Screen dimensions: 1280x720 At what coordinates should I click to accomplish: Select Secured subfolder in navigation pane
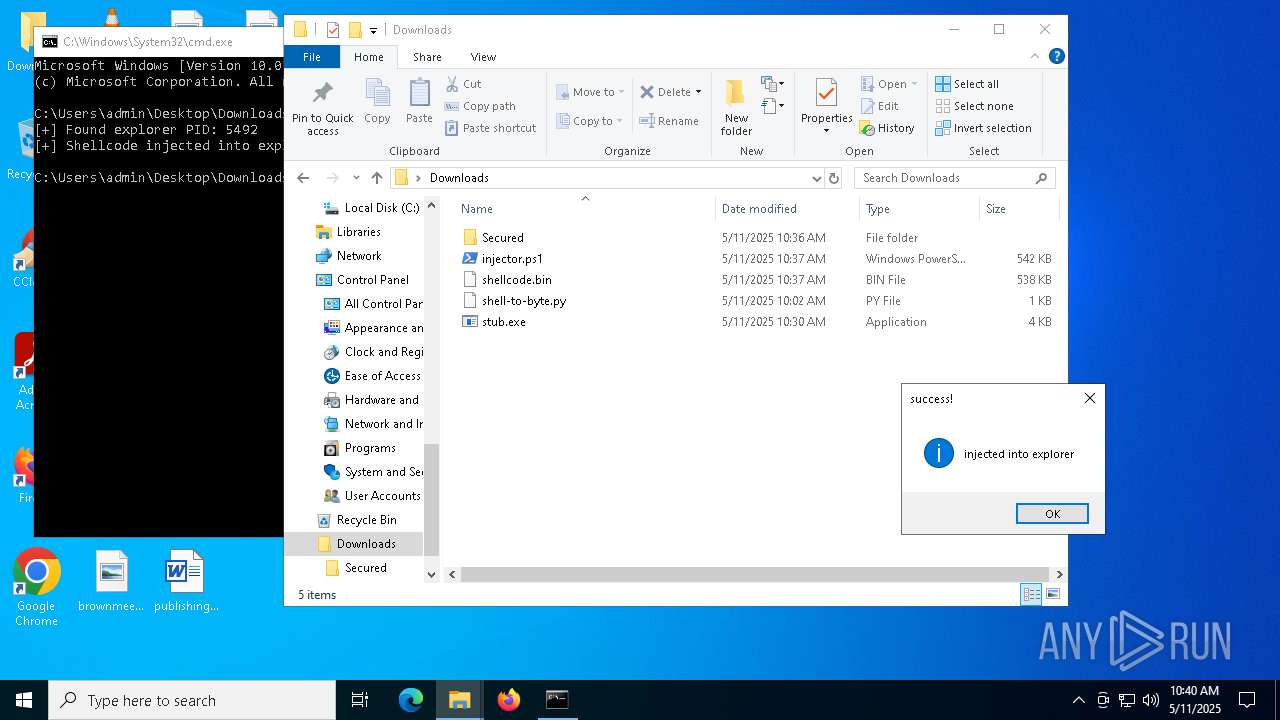pyautogui.click(x=365, y=568)
